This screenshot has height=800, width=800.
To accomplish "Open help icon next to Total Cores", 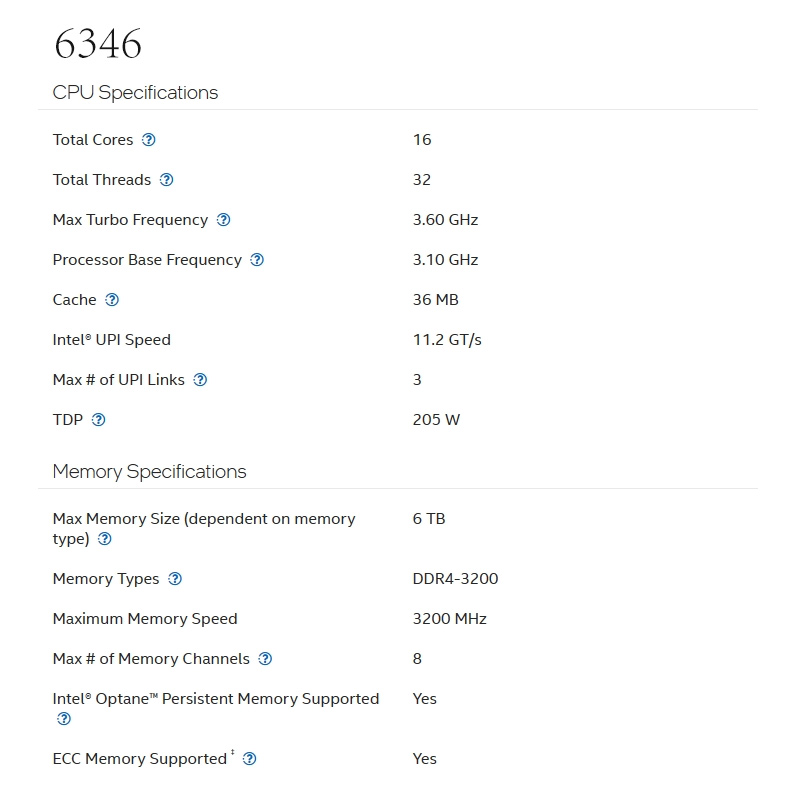I will point(148,140).
